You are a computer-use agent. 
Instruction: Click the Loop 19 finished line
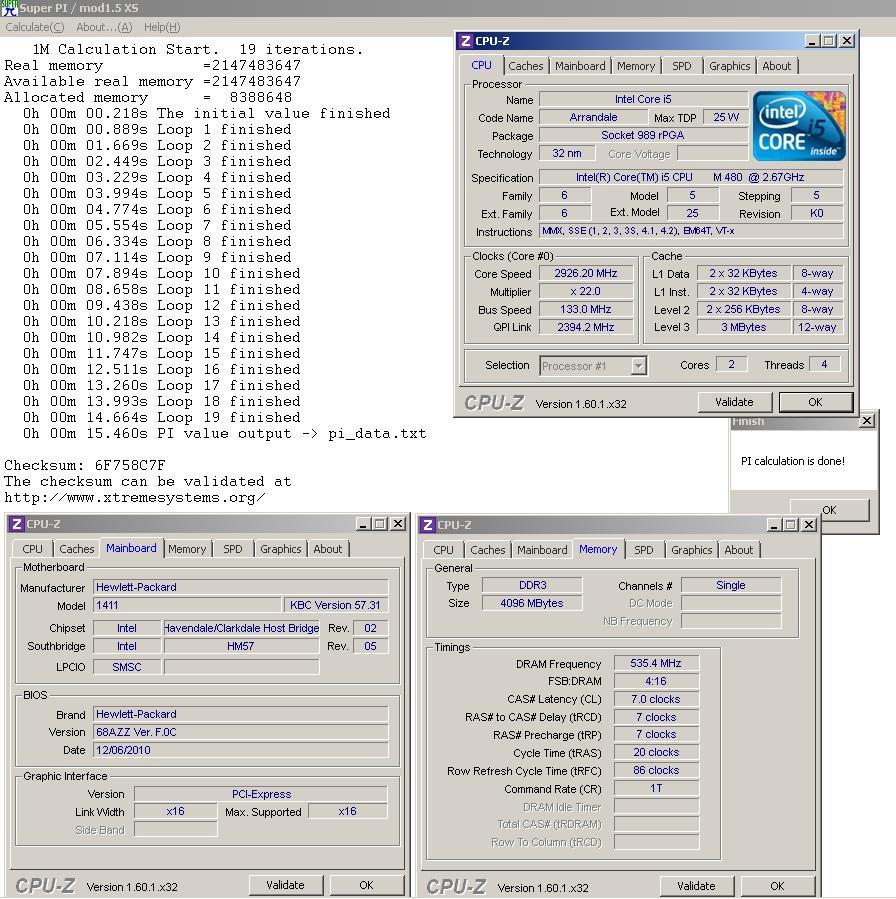(x=162, y=417)
